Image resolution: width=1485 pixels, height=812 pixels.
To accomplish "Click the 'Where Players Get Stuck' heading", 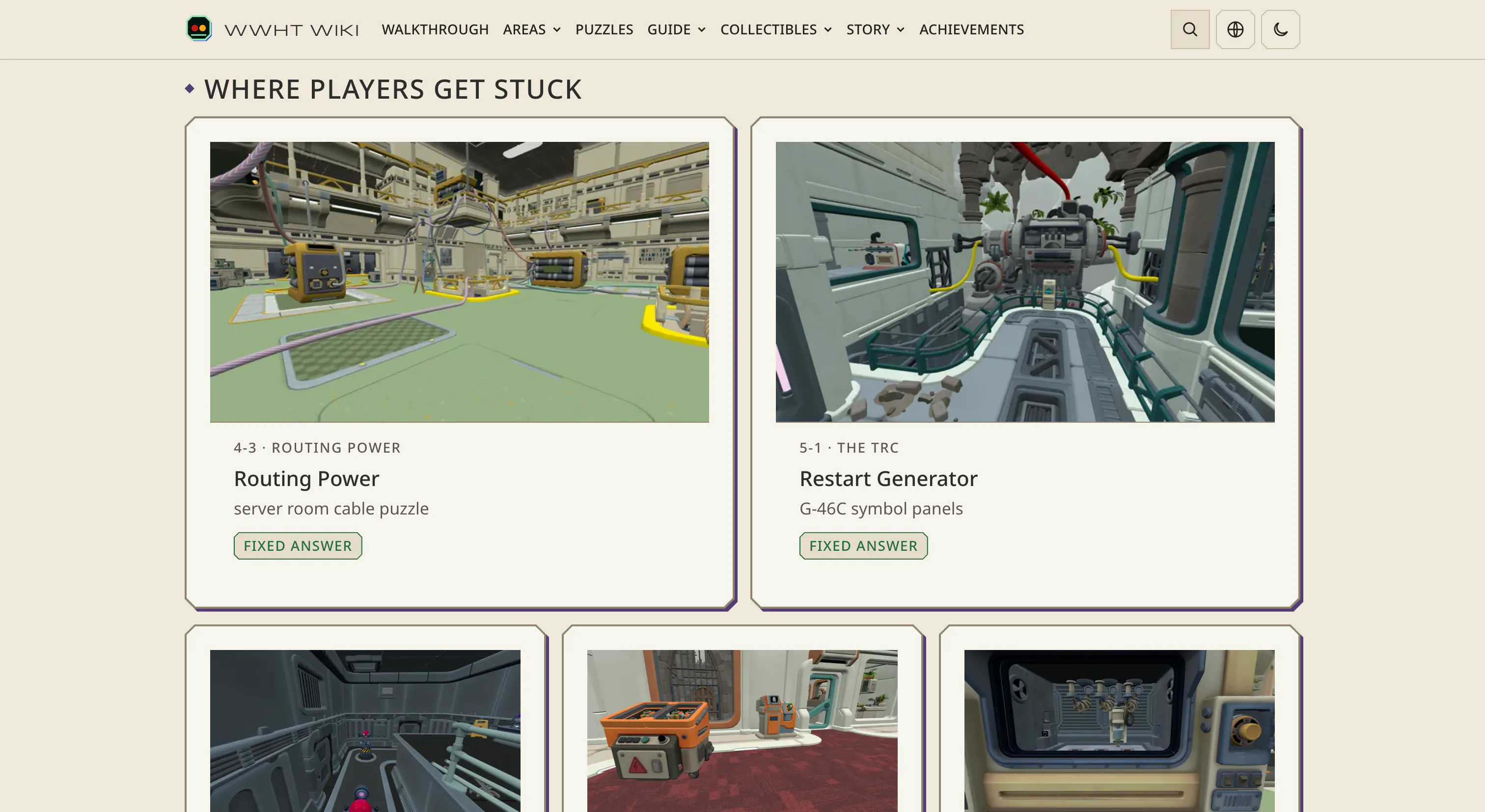I will pyautogui.click(x=392, y=89).
